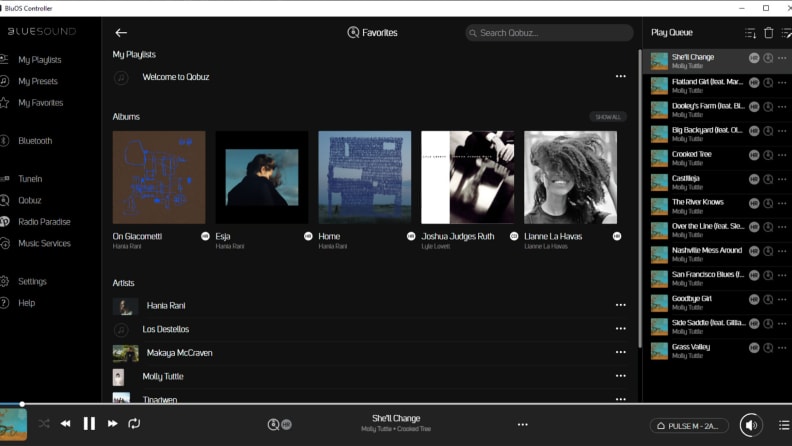Click quality badge next to Esja

tap(308, 236)
